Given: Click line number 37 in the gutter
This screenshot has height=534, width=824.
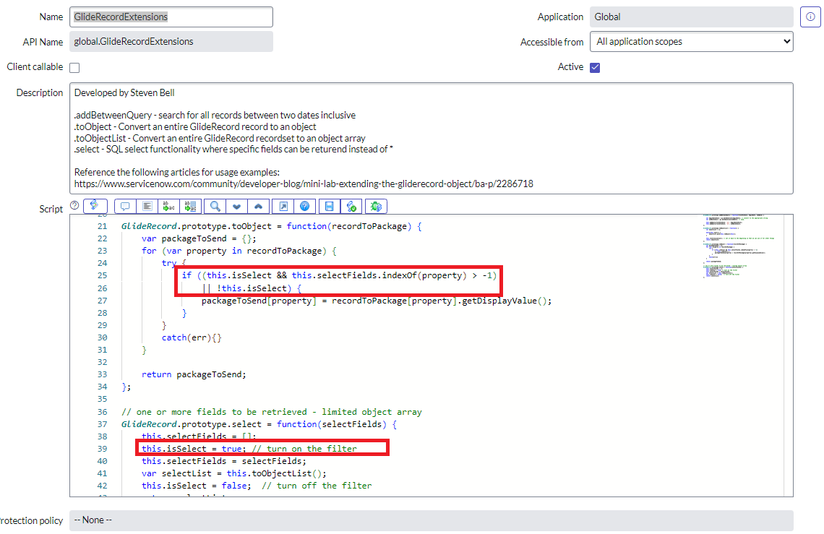Looking at the screenshot, I should (102, 424).
